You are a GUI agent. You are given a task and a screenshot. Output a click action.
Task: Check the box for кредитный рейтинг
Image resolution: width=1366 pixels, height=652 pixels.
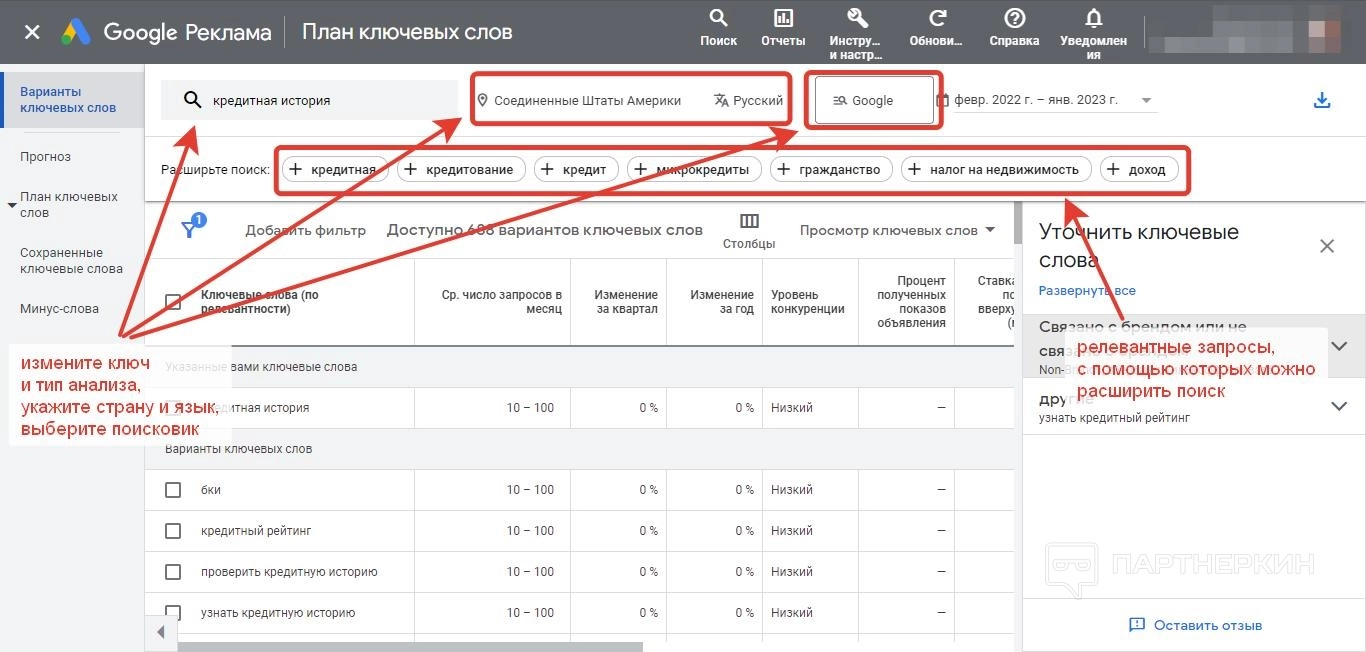(173, 531)
